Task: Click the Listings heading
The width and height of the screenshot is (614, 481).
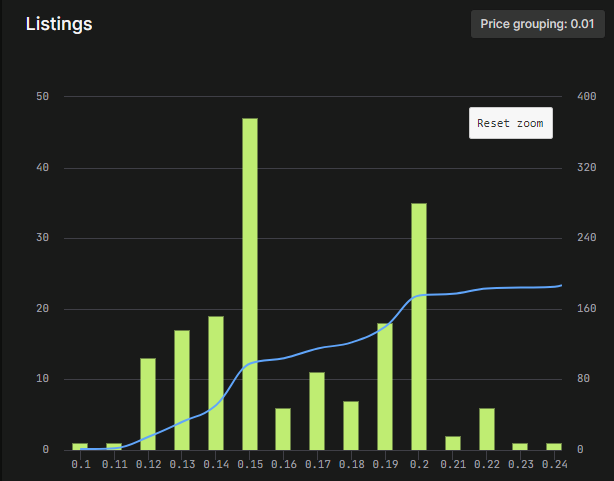Action: 59,24
